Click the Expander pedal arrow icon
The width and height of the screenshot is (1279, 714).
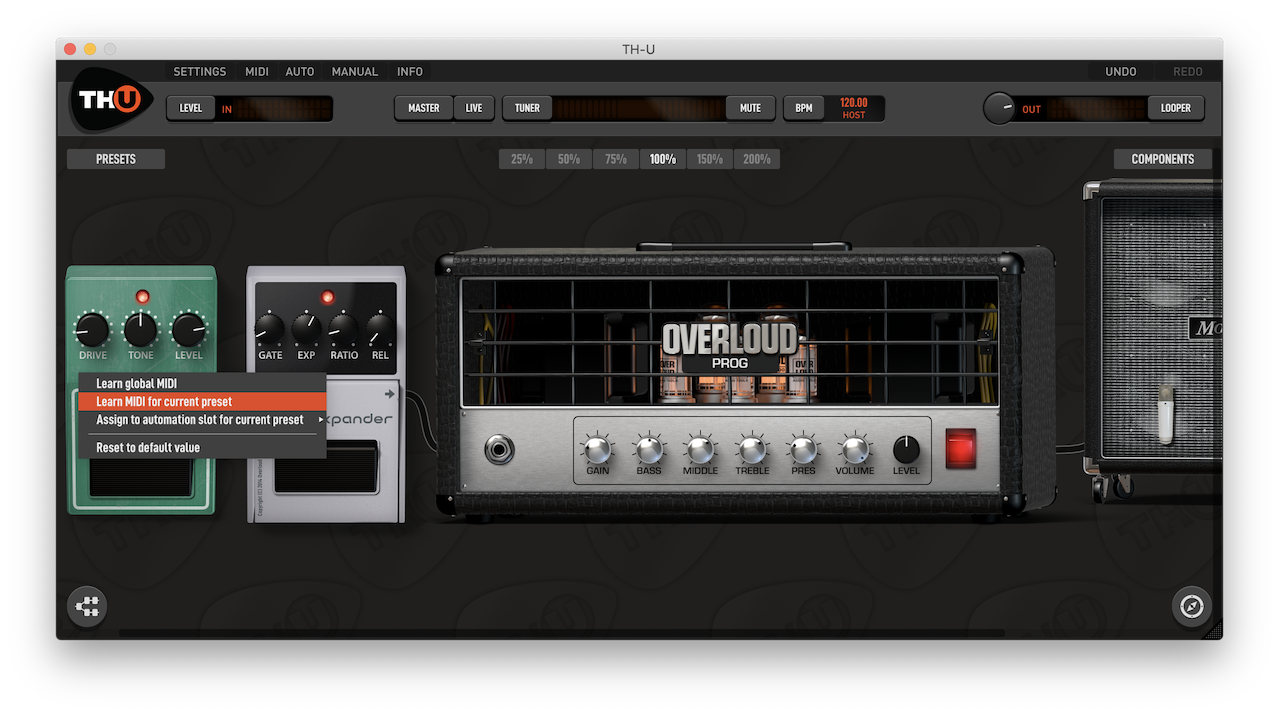pos(391,394)
